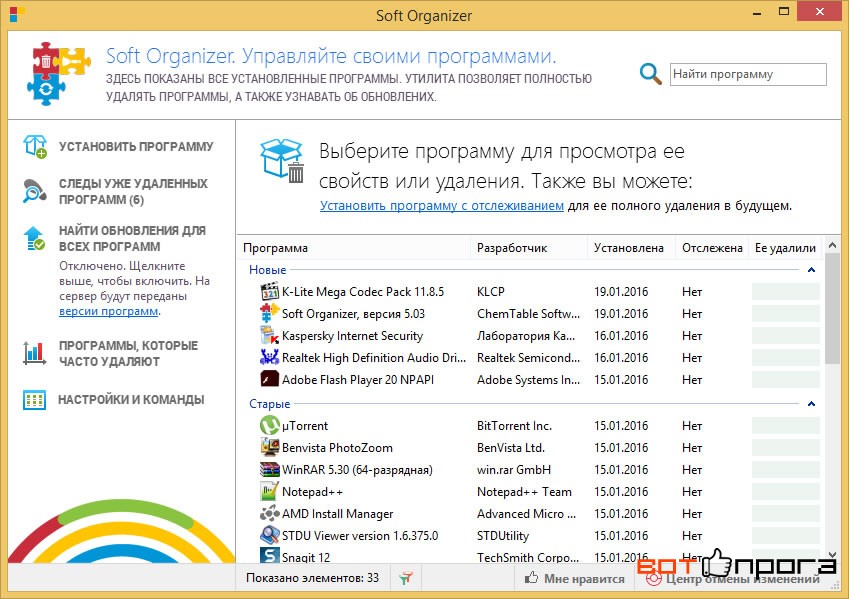
Task: Click the removal bar for µTorrent row
Action: point(786,426)
